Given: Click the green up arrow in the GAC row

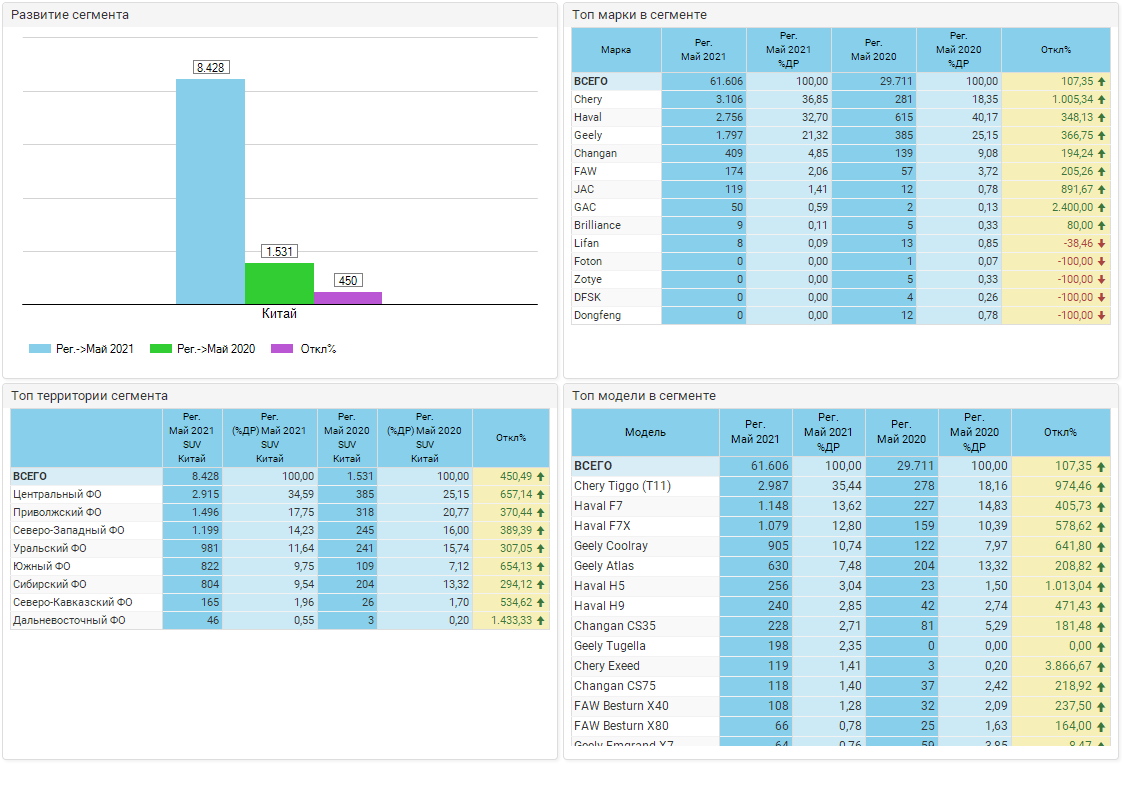Looking at the screenshot, I should pyautogui.click(x=1101, y=208).
